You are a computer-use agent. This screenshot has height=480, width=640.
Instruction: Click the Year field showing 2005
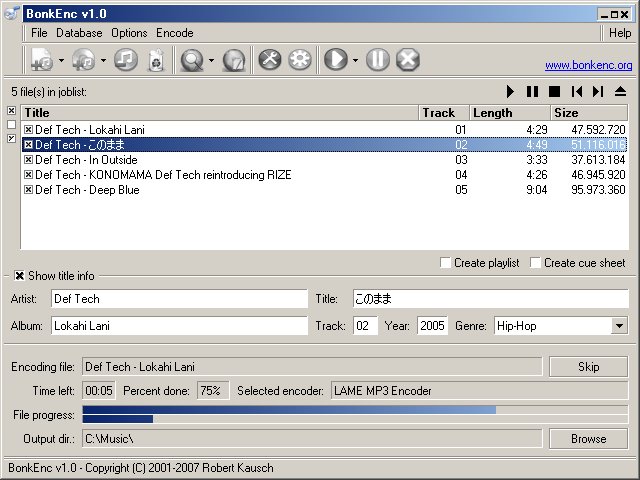432,326
